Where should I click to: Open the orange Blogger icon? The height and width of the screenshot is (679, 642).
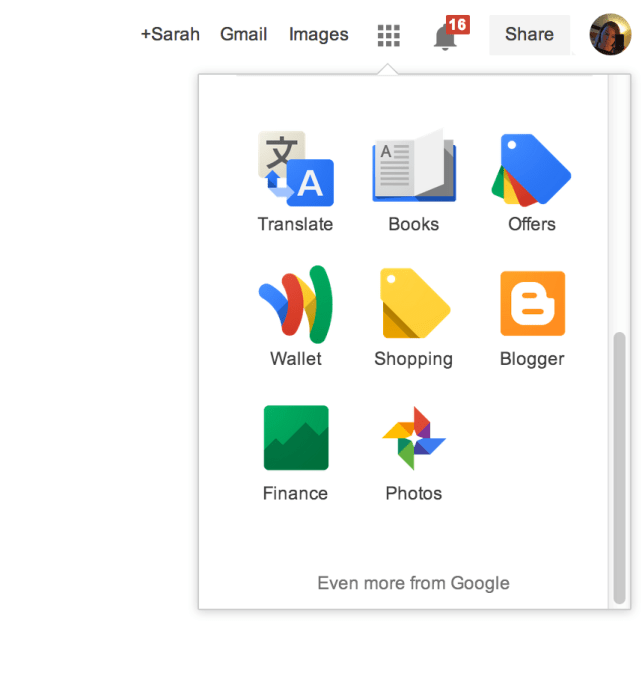532,303
